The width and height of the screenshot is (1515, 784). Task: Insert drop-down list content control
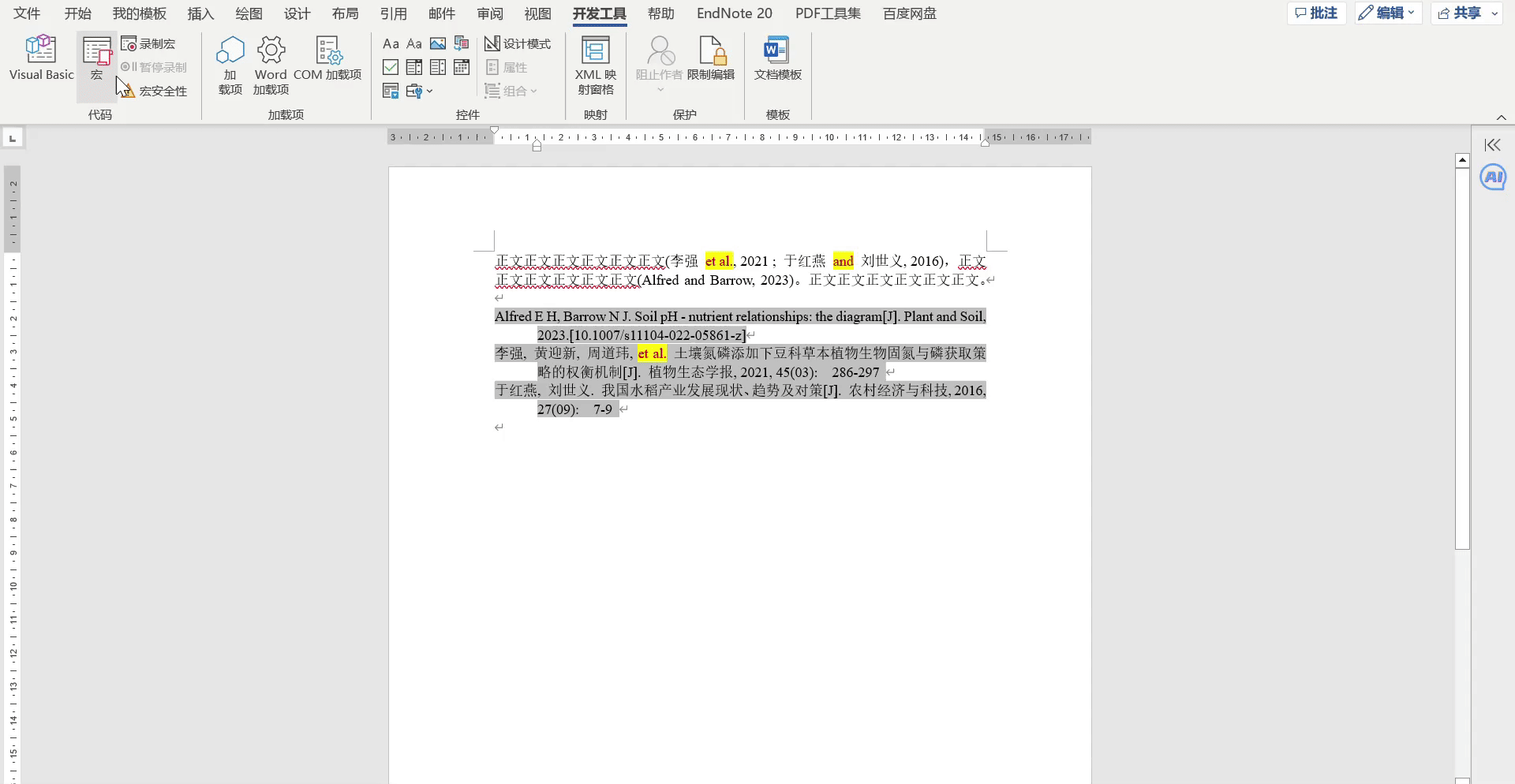438,67
